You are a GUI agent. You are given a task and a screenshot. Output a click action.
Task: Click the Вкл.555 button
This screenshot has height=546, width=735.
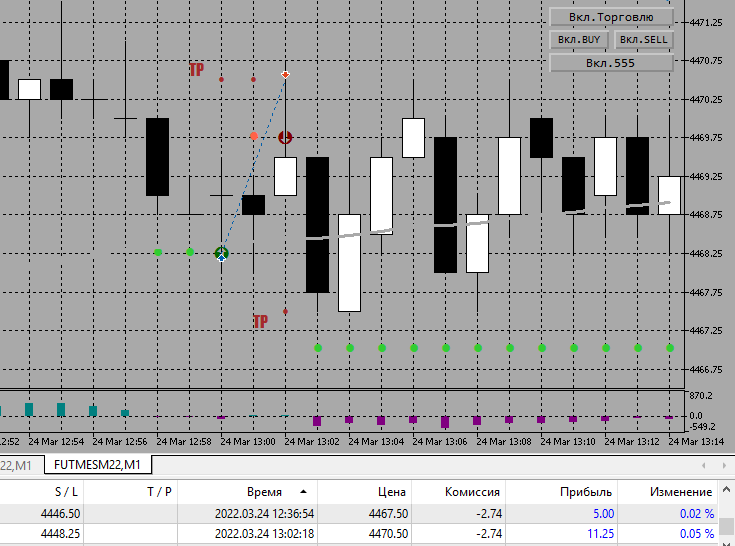611,63
